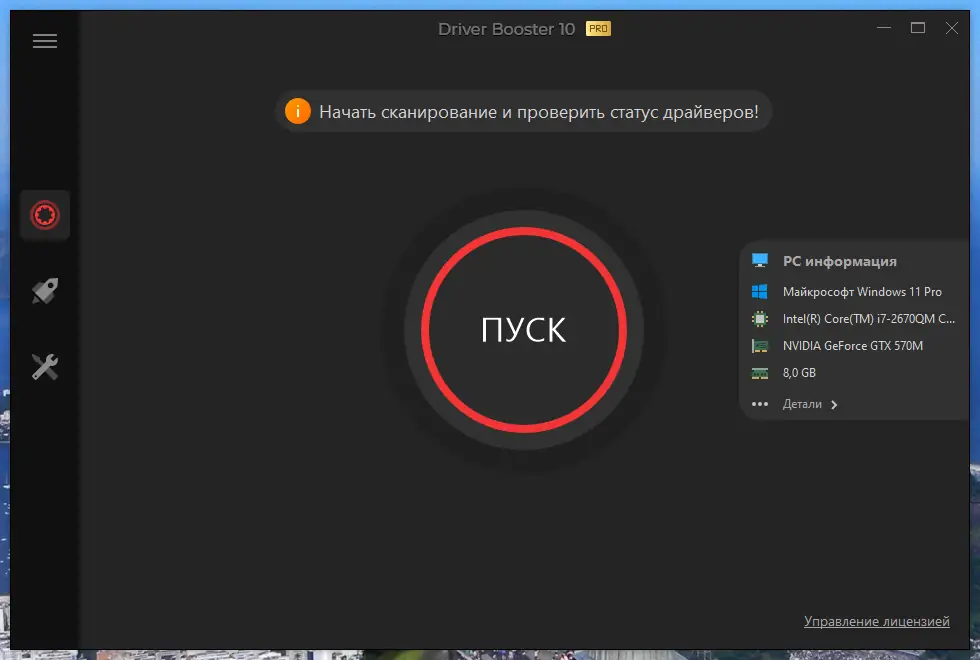Maximize the Driver Booster window
The height and width of the screenshot is (660, 980).
(x=918, y=28)
